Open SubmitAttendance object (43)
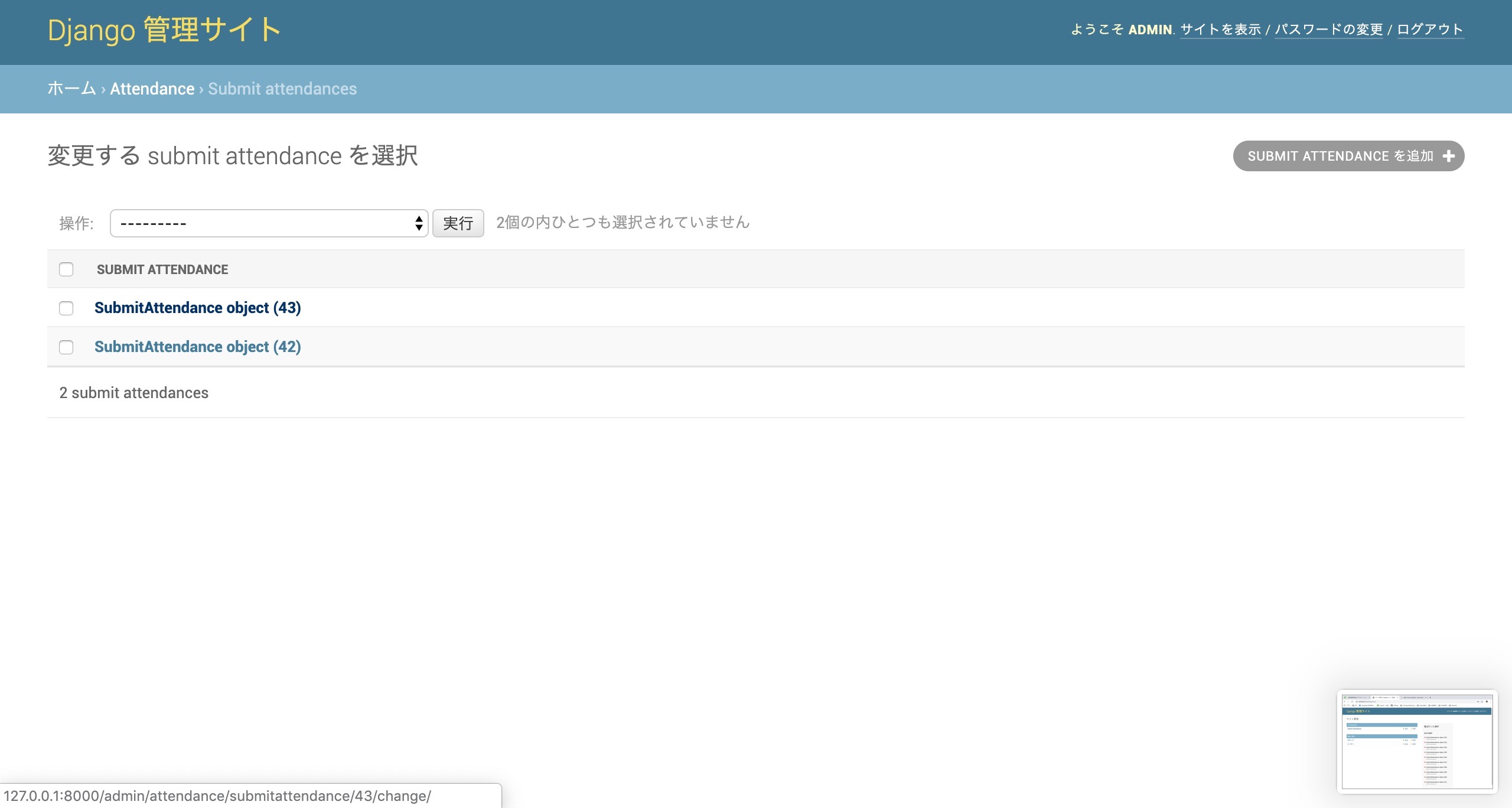This screenshot has height=808, width=1512. tap(198, 308)
